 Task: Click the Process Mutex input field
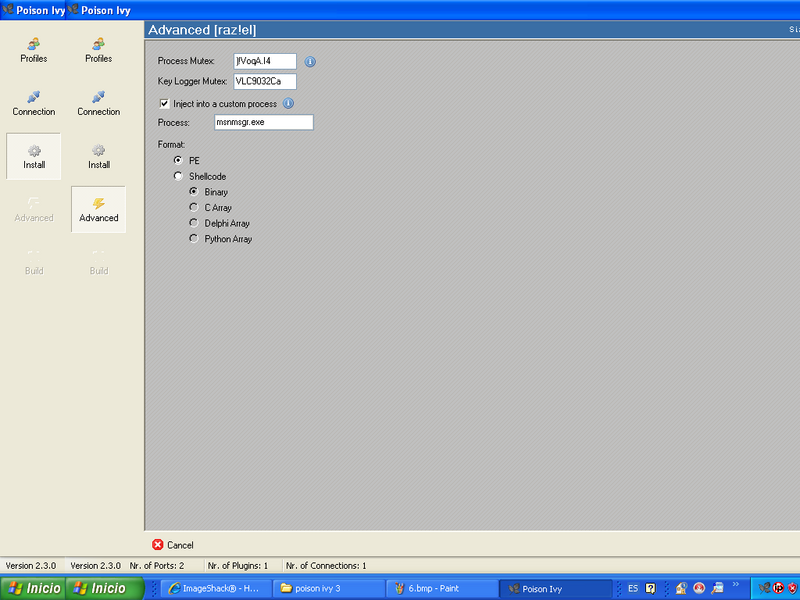pyautogui.click(x=265, y=61)
